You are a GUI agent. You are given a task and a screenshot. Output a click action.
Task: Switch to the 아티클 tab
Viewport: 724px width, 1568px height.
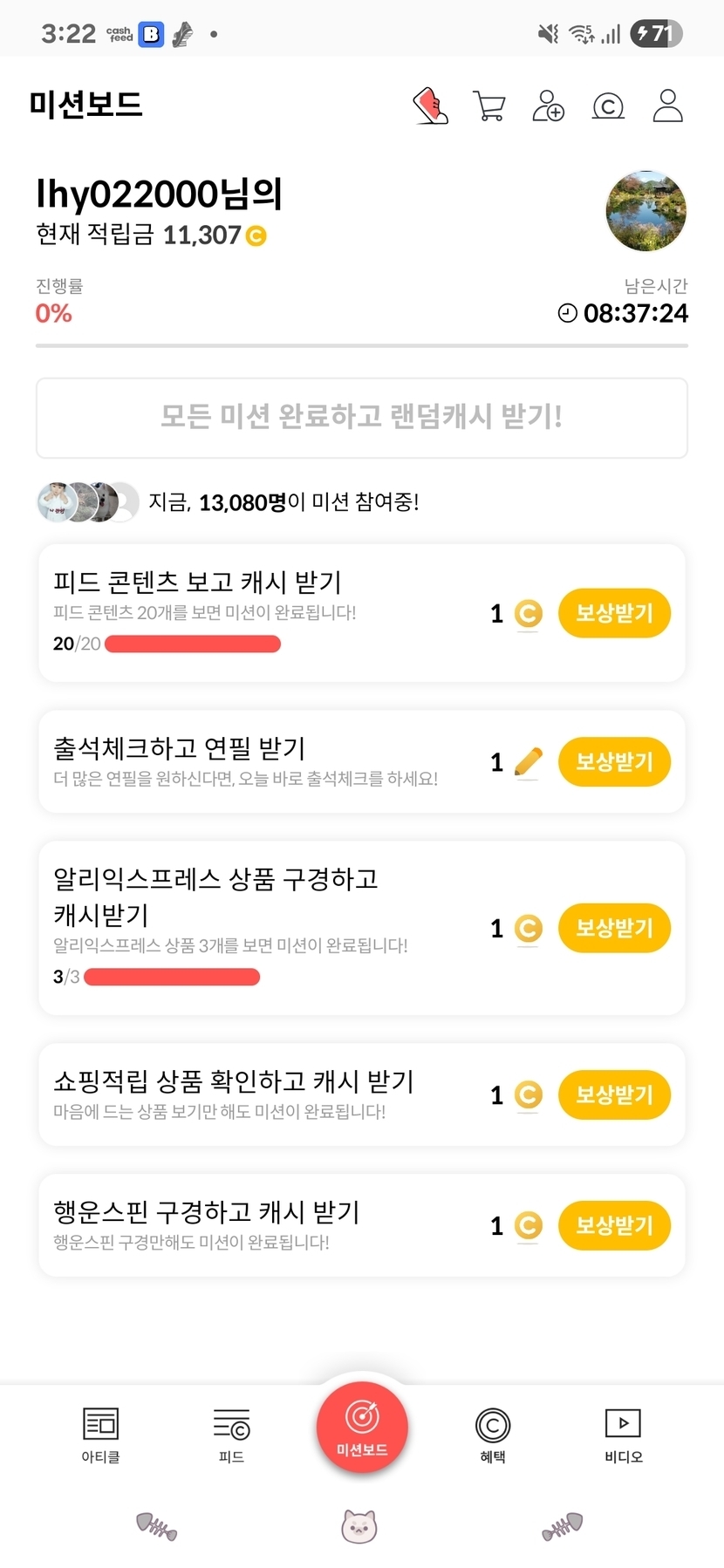(x=100, y=1435)
